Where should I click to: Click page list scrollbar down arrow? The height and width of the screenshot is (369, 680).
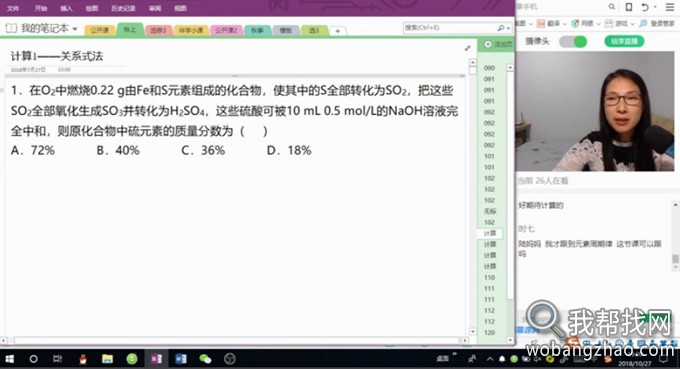(510, 341)
